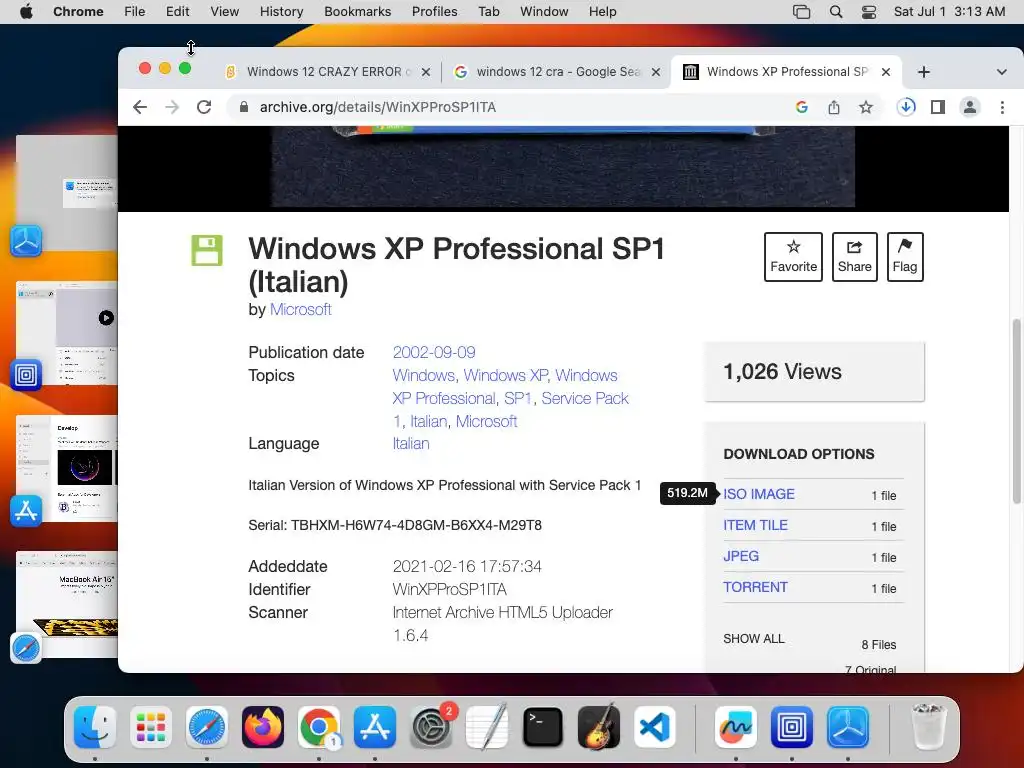Screen dimensions: 1024x768
Task: Open the ITEM TILE download option
Action: tap(756, 525)
